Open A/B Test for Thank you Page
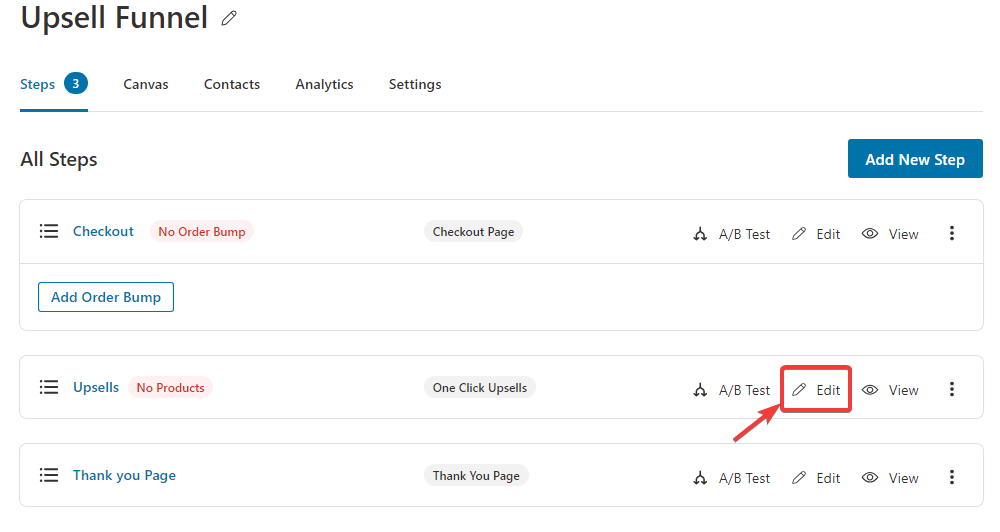This screenshot has height=532, width=1000. click(x=732, y=478)
